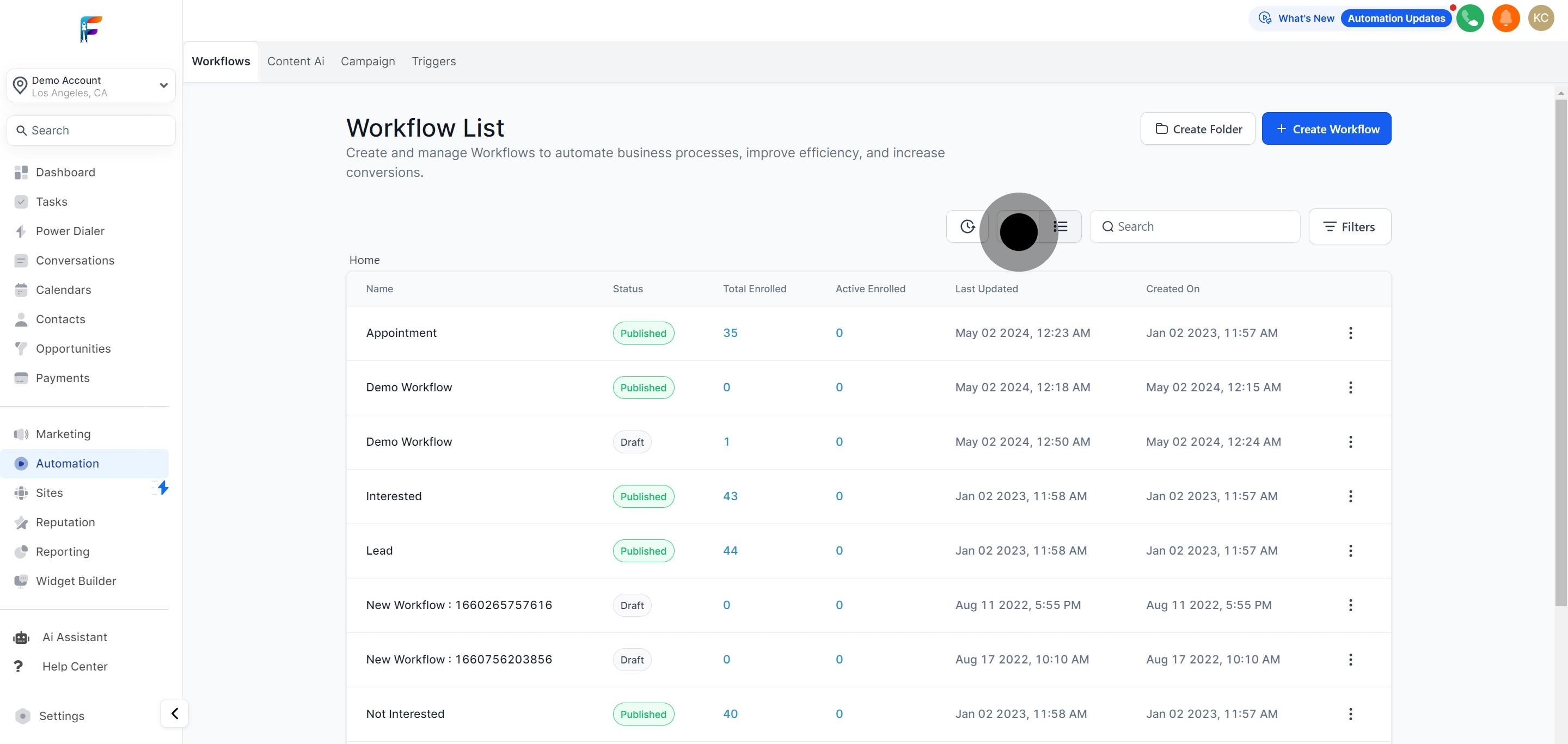Open the options menu for Interested workflow

click(x=1350, y=496)
